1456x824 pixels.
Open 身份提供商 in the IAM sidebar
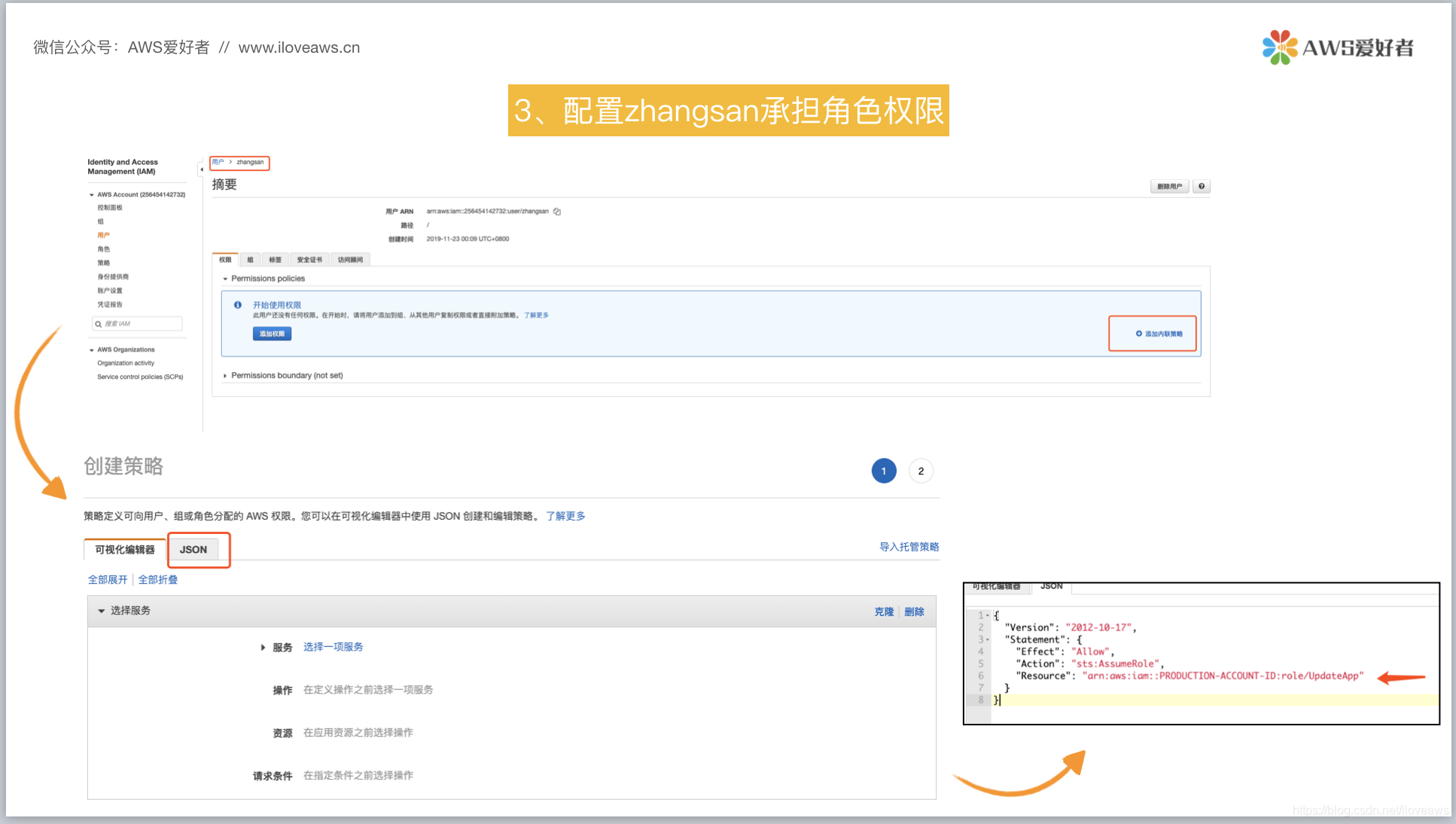(113, 276)
